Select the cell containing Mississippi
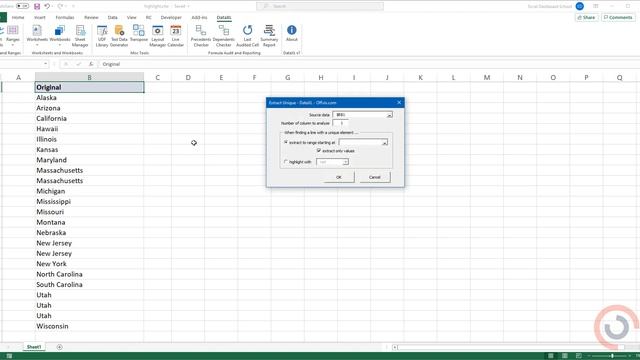The image size is (640, 360). click(x=89, y=201)
